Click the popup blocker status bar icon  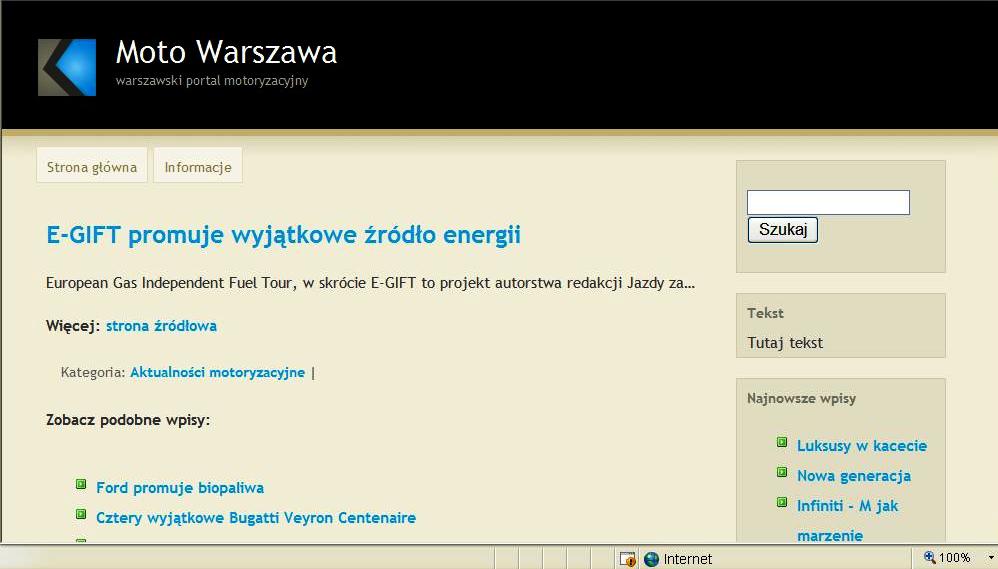click(628, 559)
